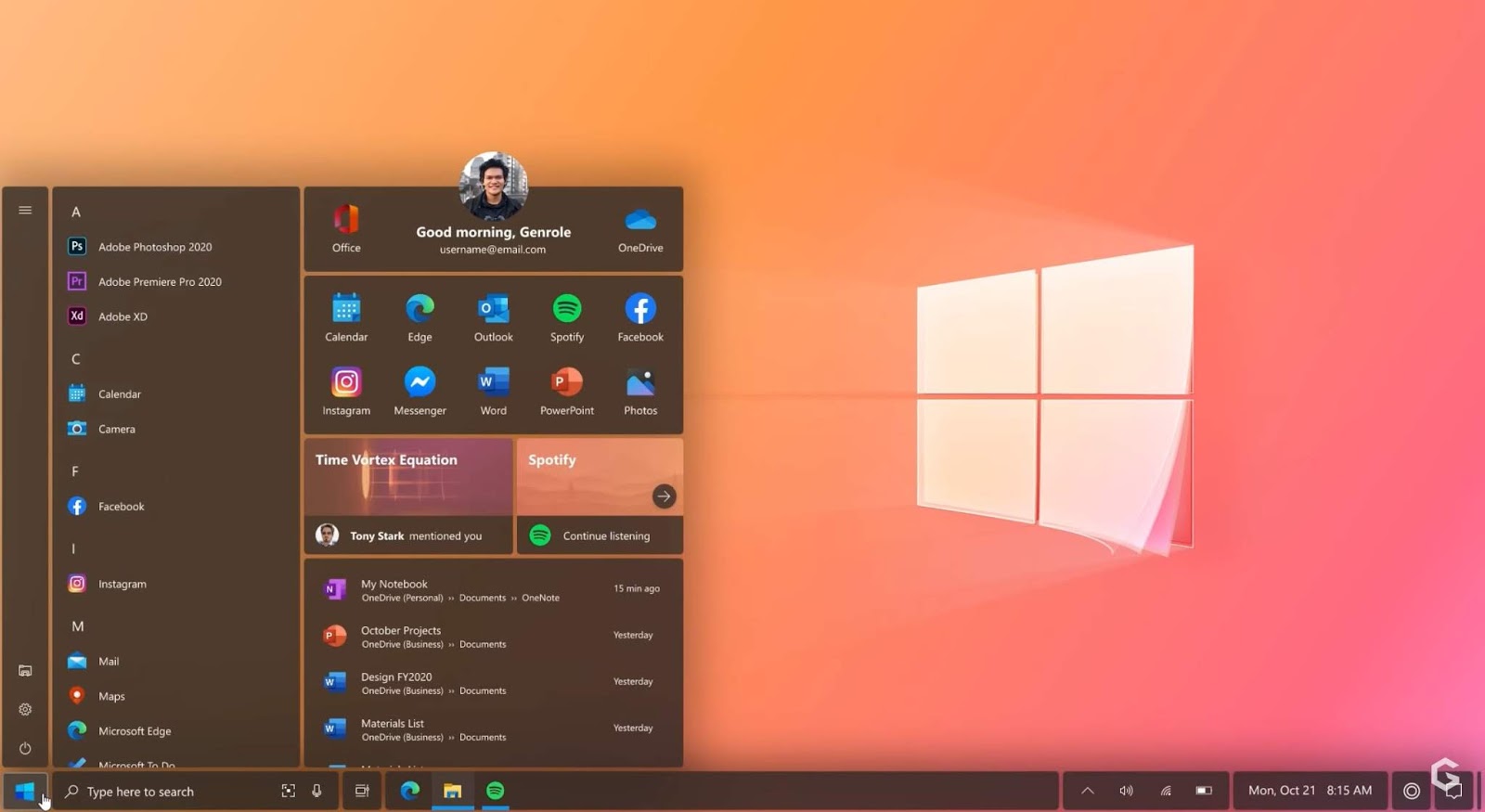Open Materials List recent document
1485x812 pixels.
coord(493,729)
